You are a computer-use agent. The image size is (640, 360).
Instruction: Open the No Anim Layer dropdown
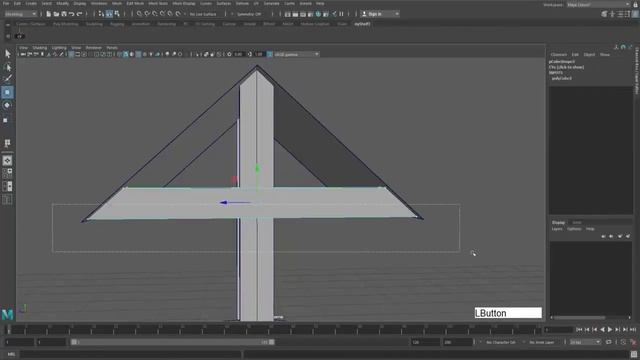(542, 342)
